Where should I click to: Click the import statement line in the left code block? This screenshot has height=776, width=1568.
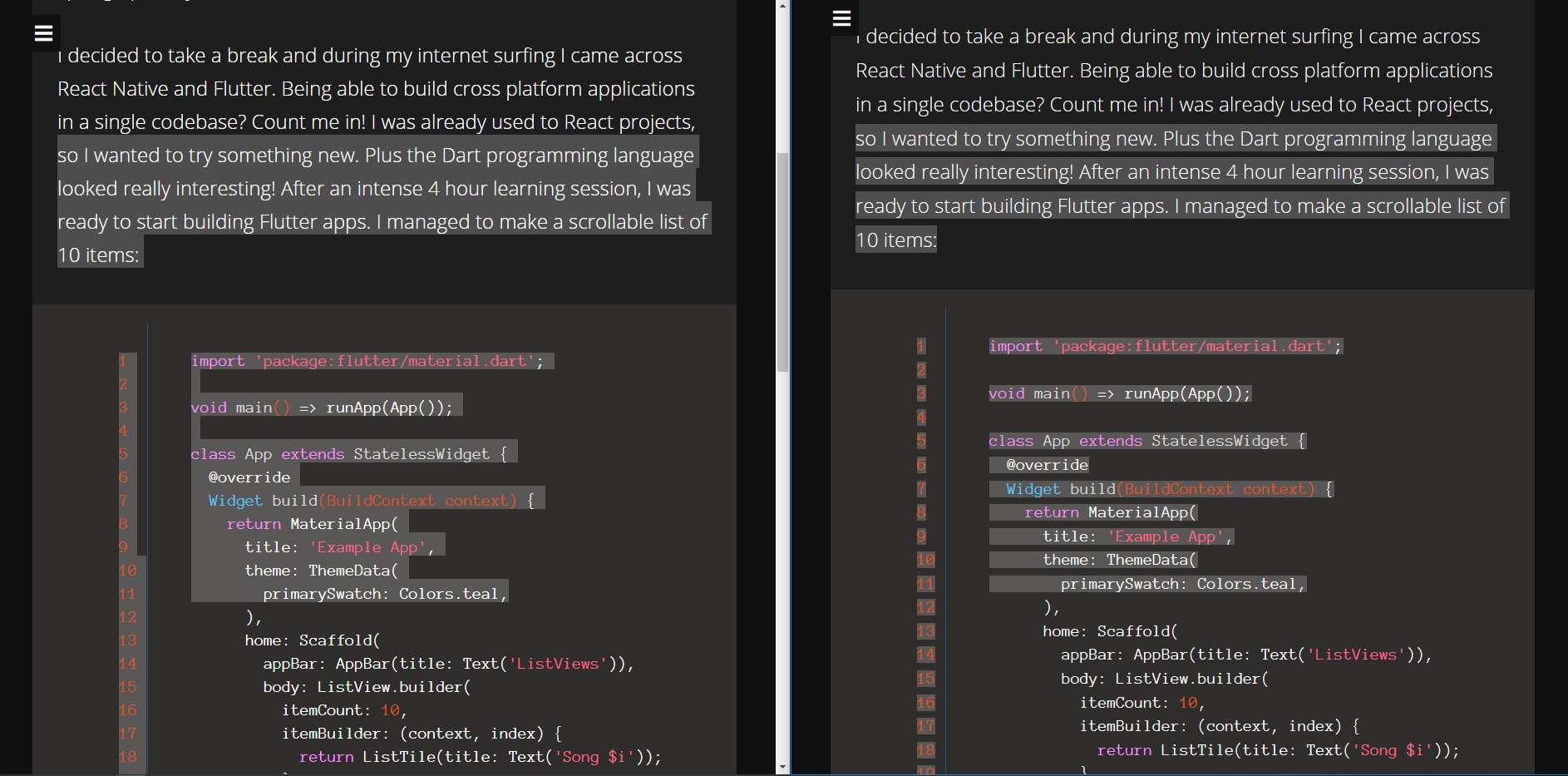367,361
